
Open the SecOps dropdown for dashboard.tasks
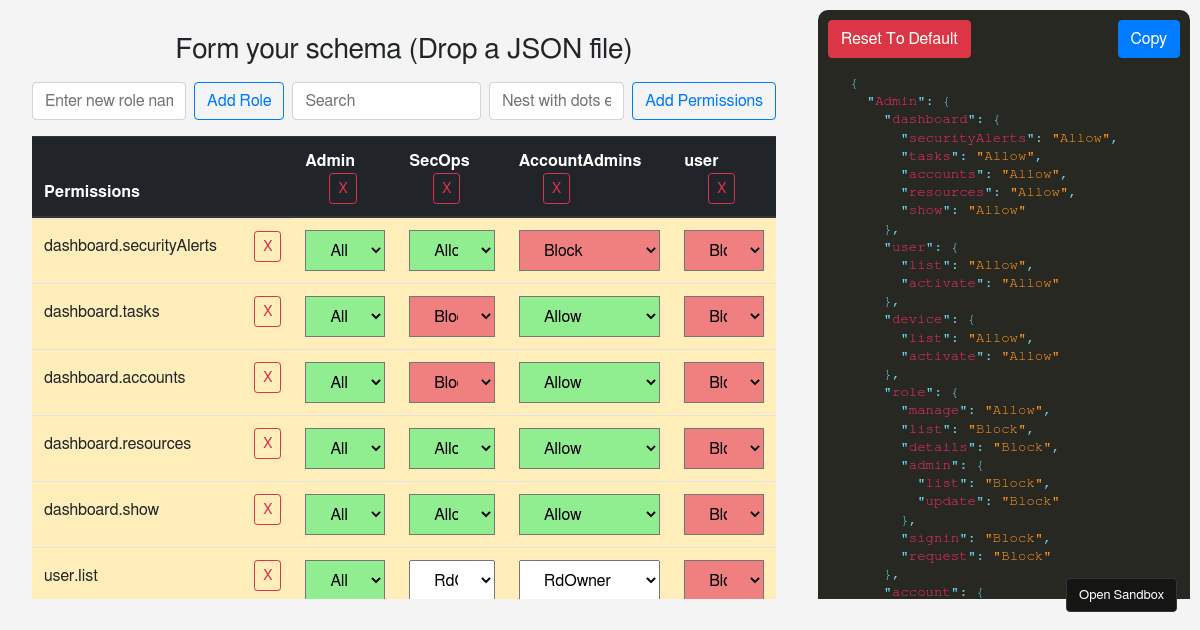(452, 316)
